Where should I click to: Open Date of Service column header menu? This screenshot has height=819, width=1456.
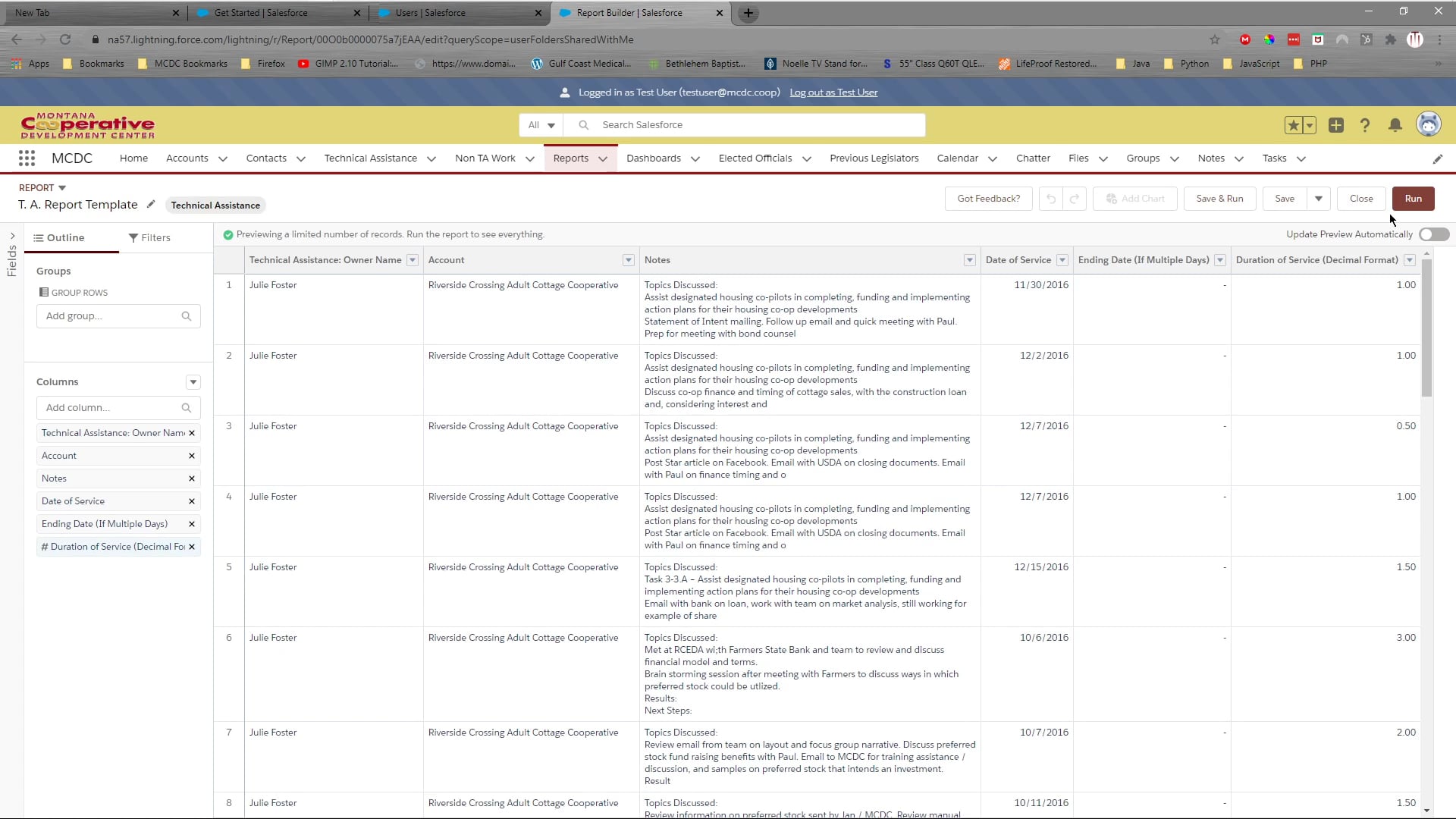pos(1062,260)
